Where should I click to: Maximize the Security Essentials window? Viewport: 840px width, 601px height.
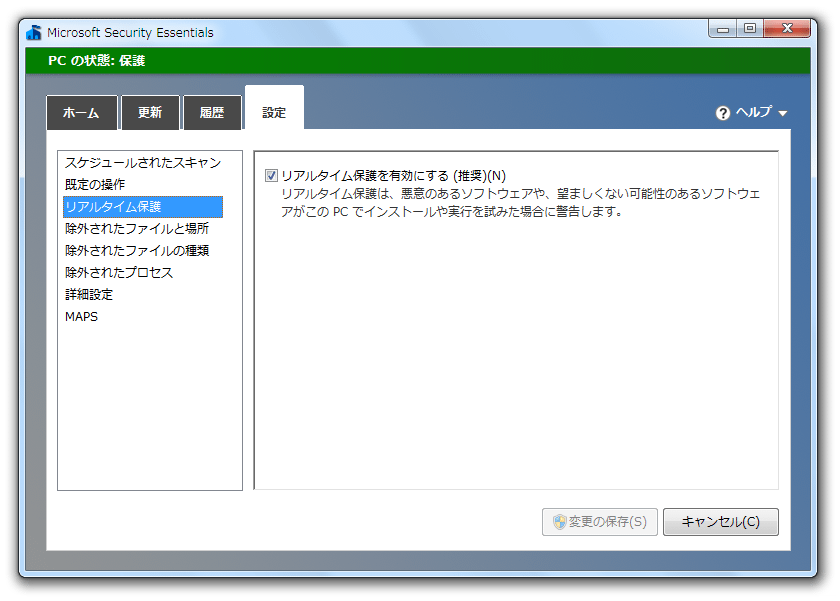click(750, 28)
